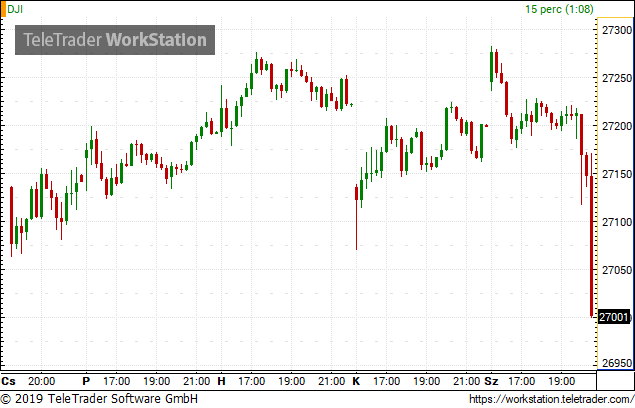Click the DJI symbol label
The width and height of the screenshot is (635, 408).
tap(15, 9)
